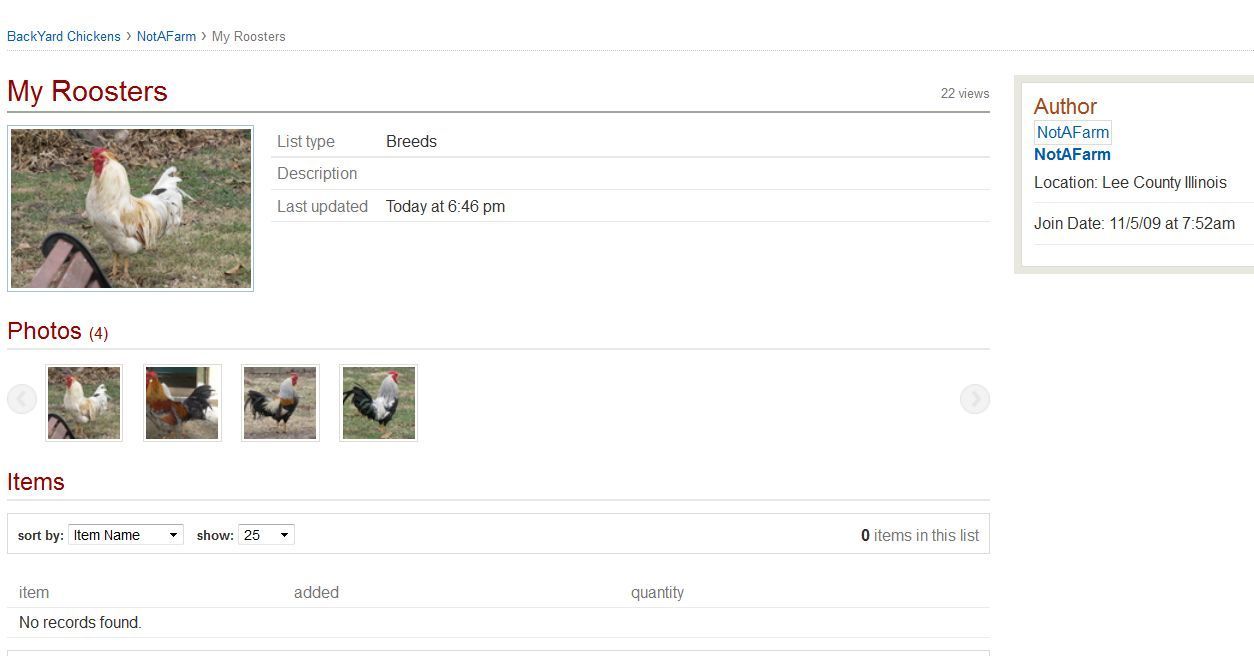1254x656 pixels.
Task: Click the My Roosters breadcrumb item
Action: 249,36
